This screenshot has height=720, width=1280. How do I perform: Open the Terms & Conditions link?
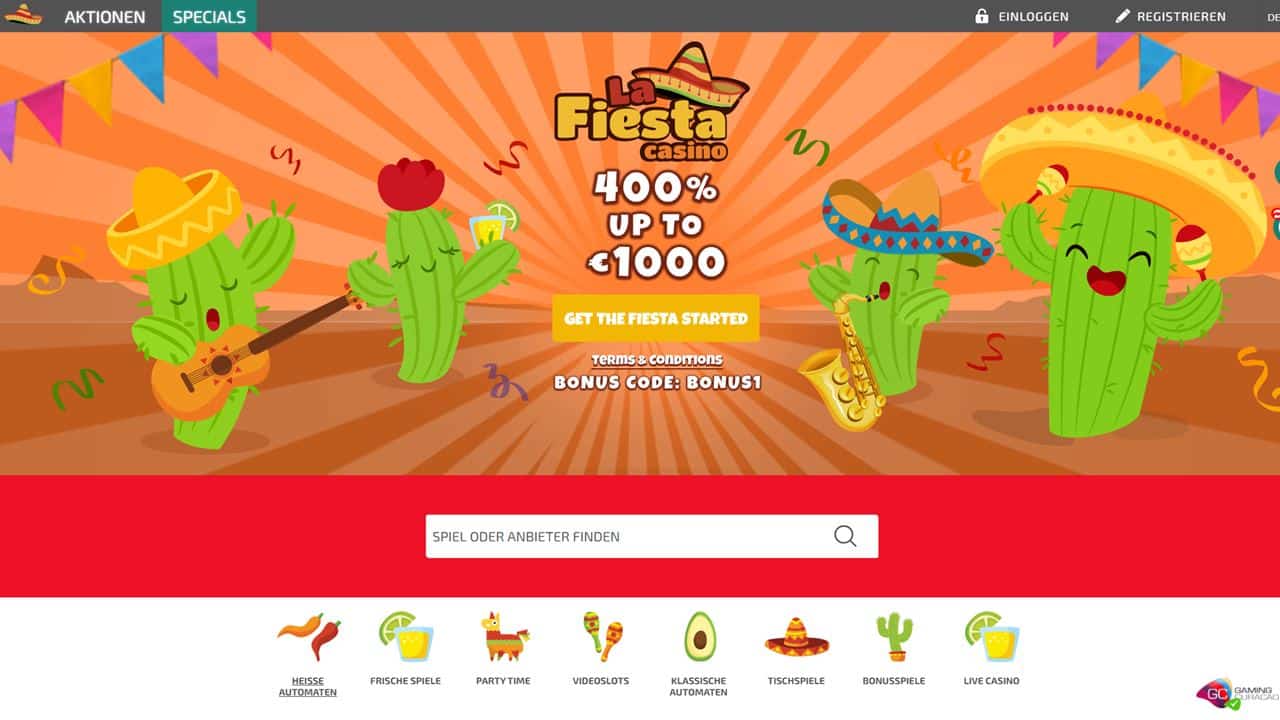(x=657, y=359)
